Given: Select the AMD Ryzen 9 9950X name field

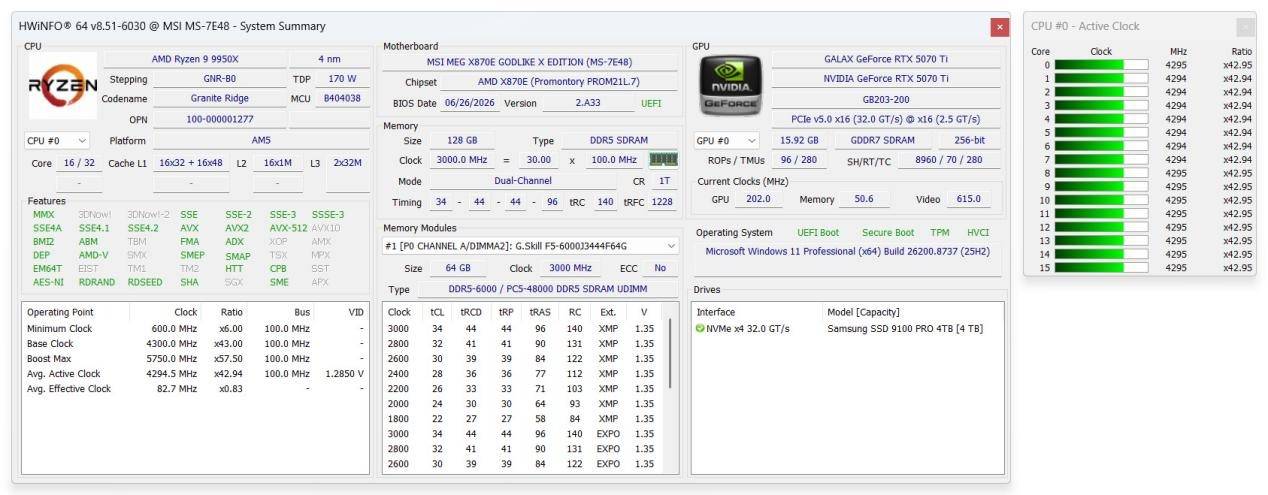Looking at the screenshot, I should click(x=195, y=60).
